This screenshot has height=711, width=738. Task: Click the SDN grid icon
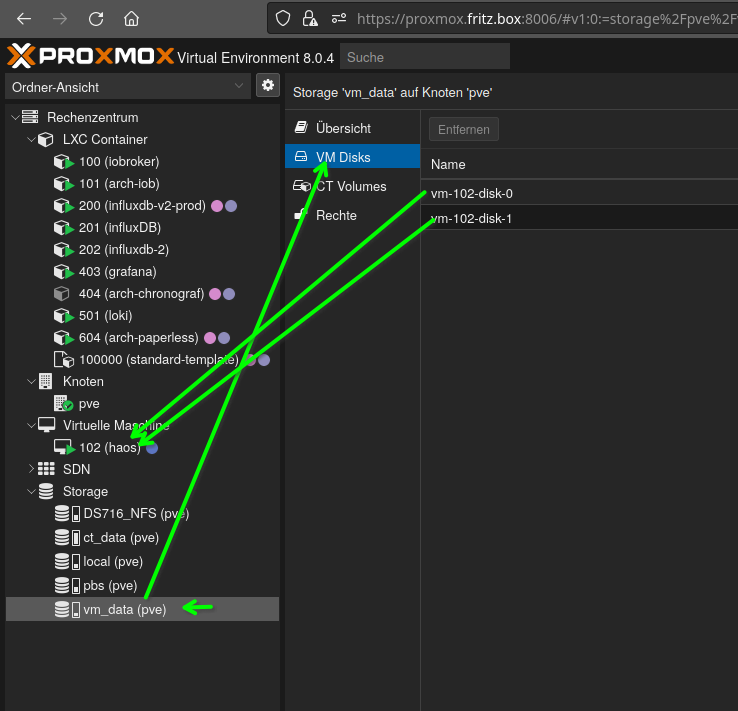pyautogui.click(x=46, y=469)
